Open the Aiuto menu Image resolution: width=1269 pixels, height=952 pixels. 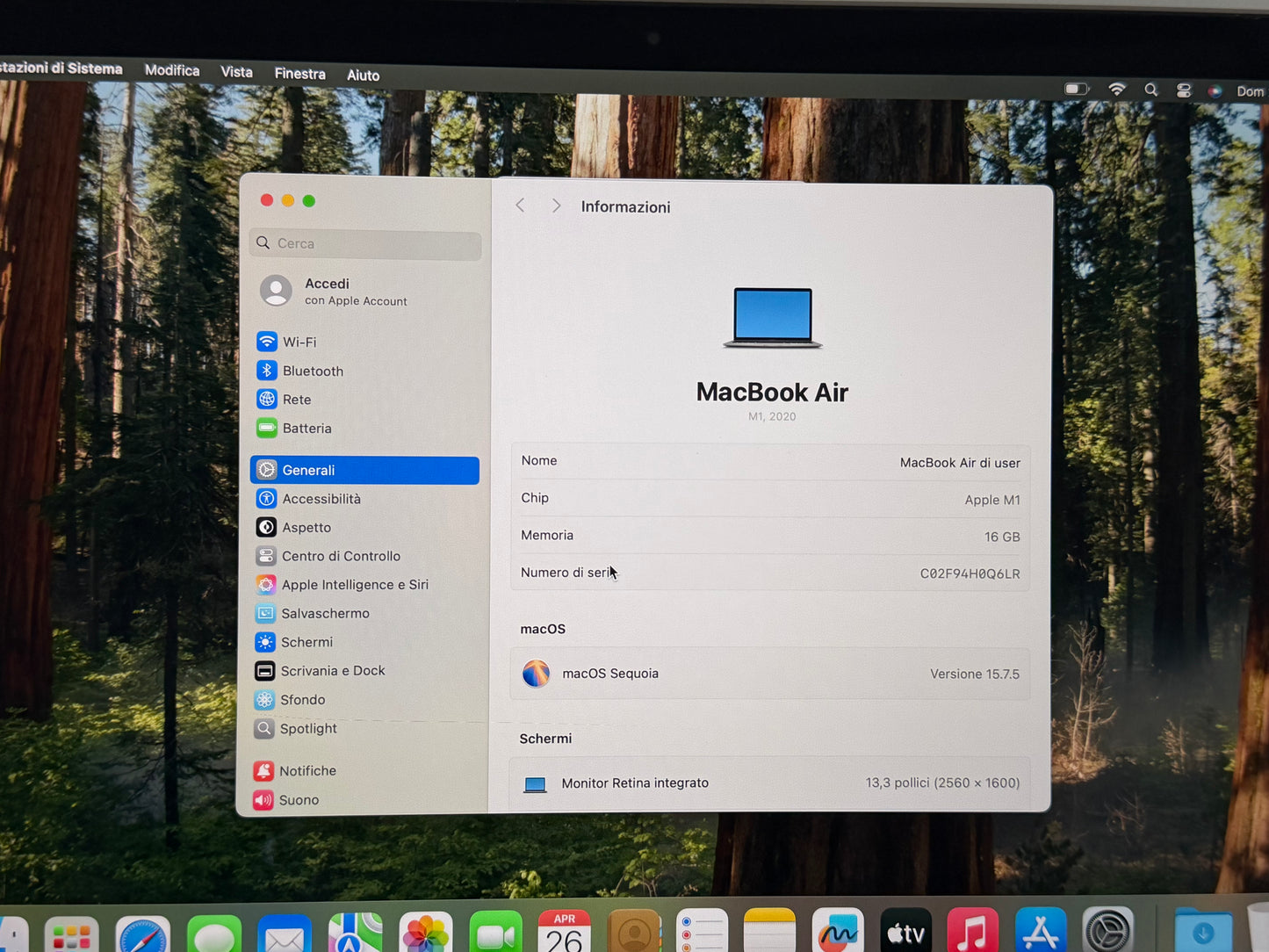(x=363, y=74)
